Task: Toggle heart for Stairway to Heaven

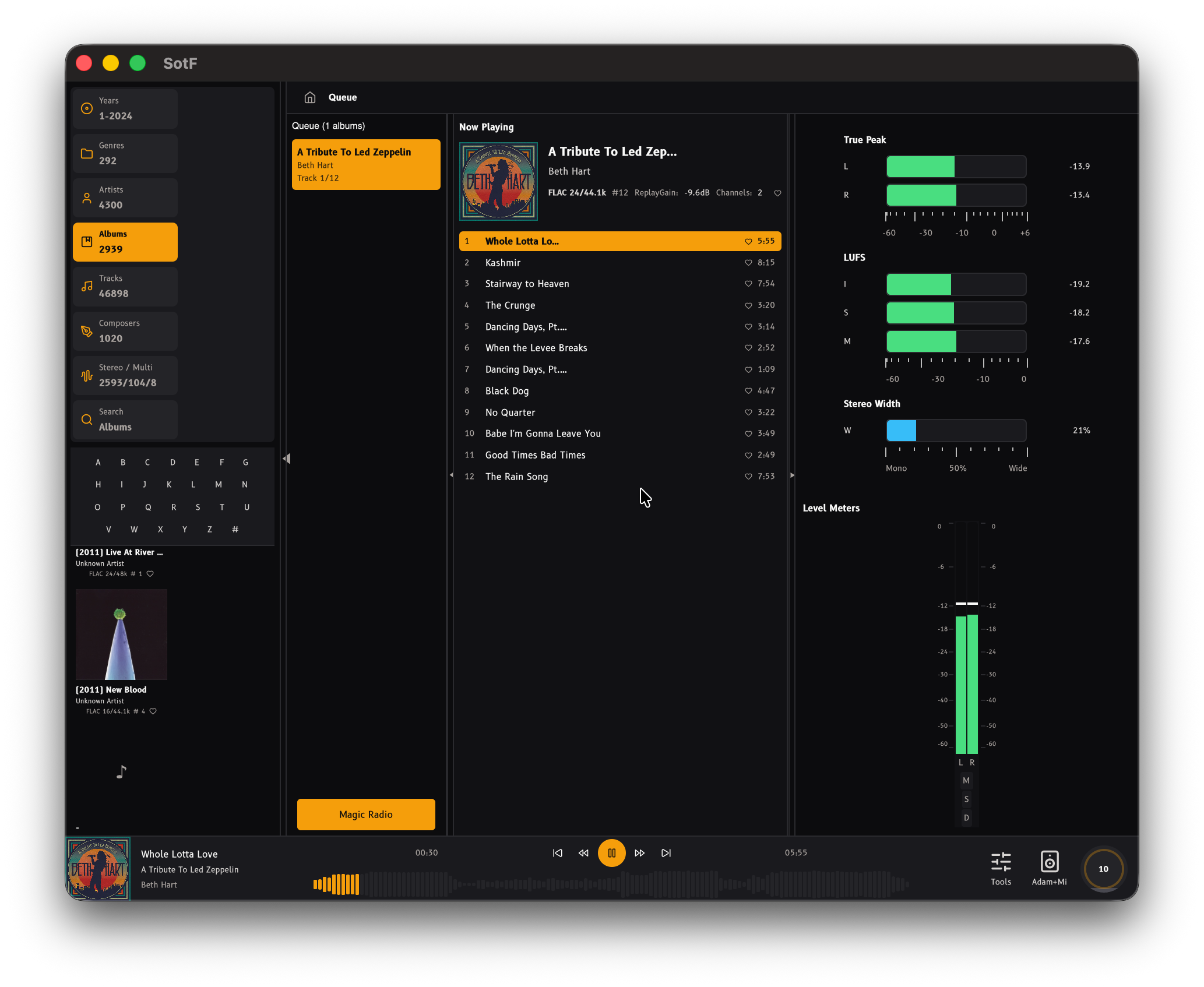Action: point(748,284)
